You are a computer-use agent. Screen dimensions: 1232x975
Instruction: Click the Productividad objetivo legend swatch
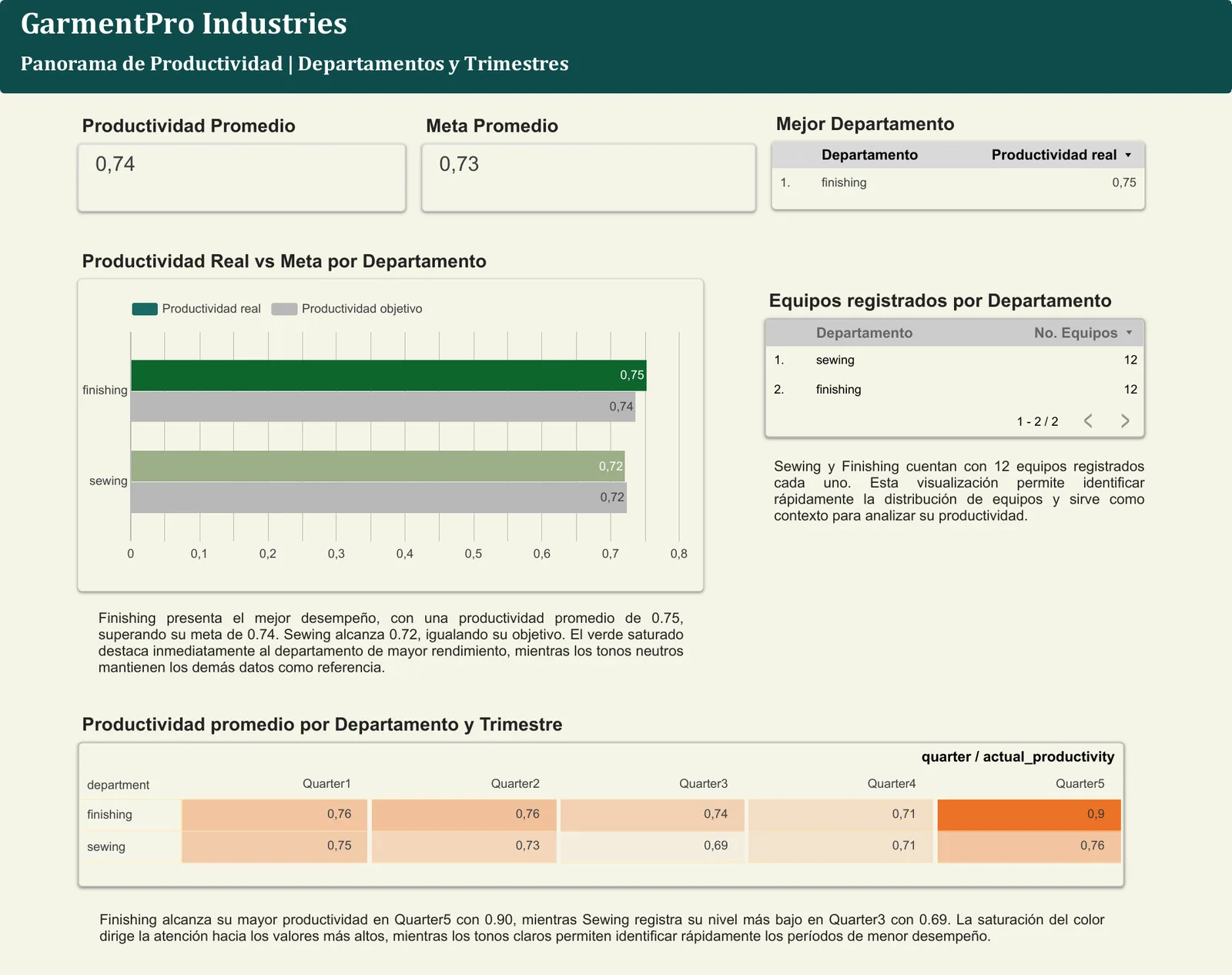pos(284,309)
